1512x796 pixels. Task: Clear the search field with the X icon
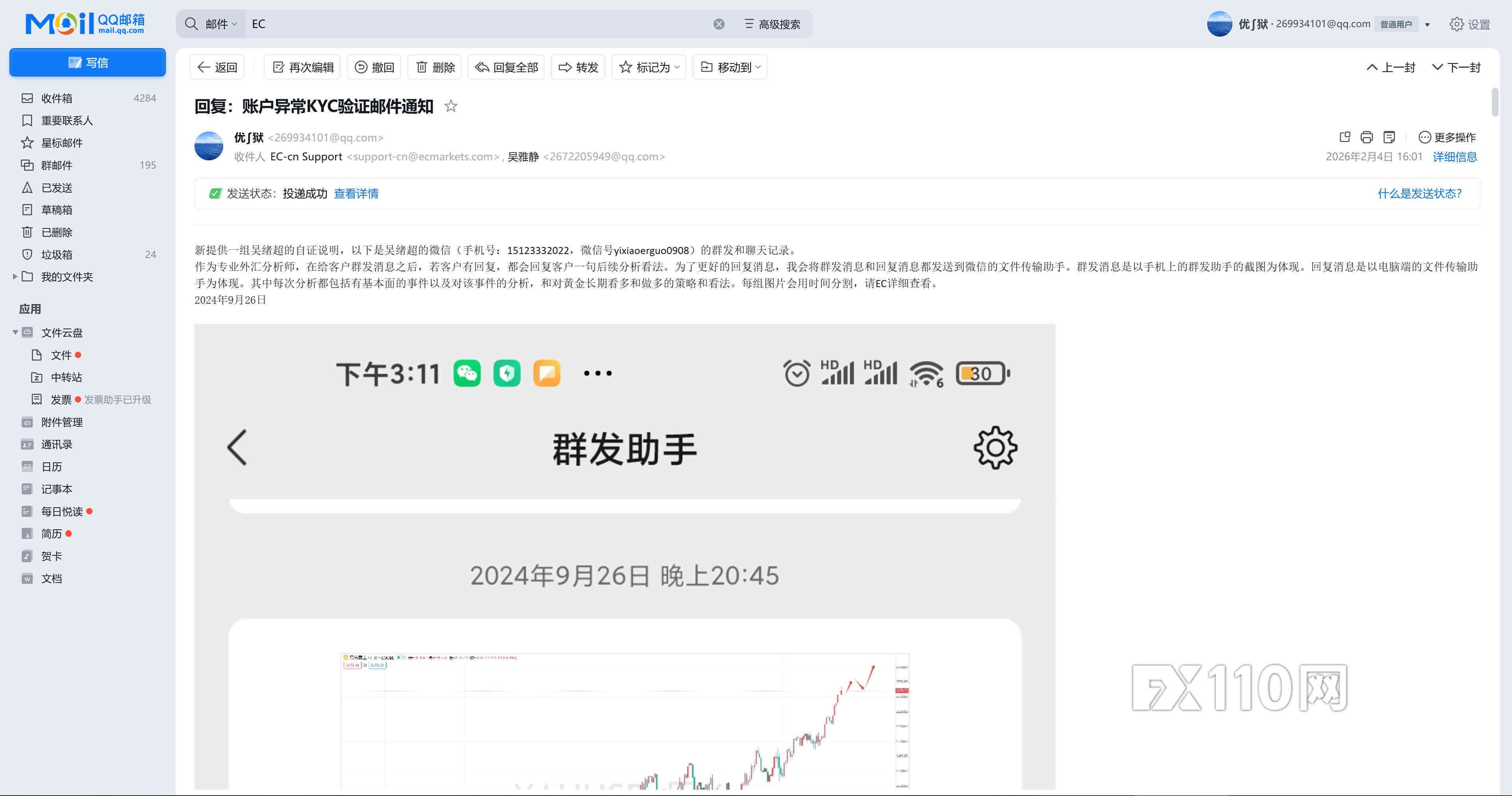click(x=719, y=24)
